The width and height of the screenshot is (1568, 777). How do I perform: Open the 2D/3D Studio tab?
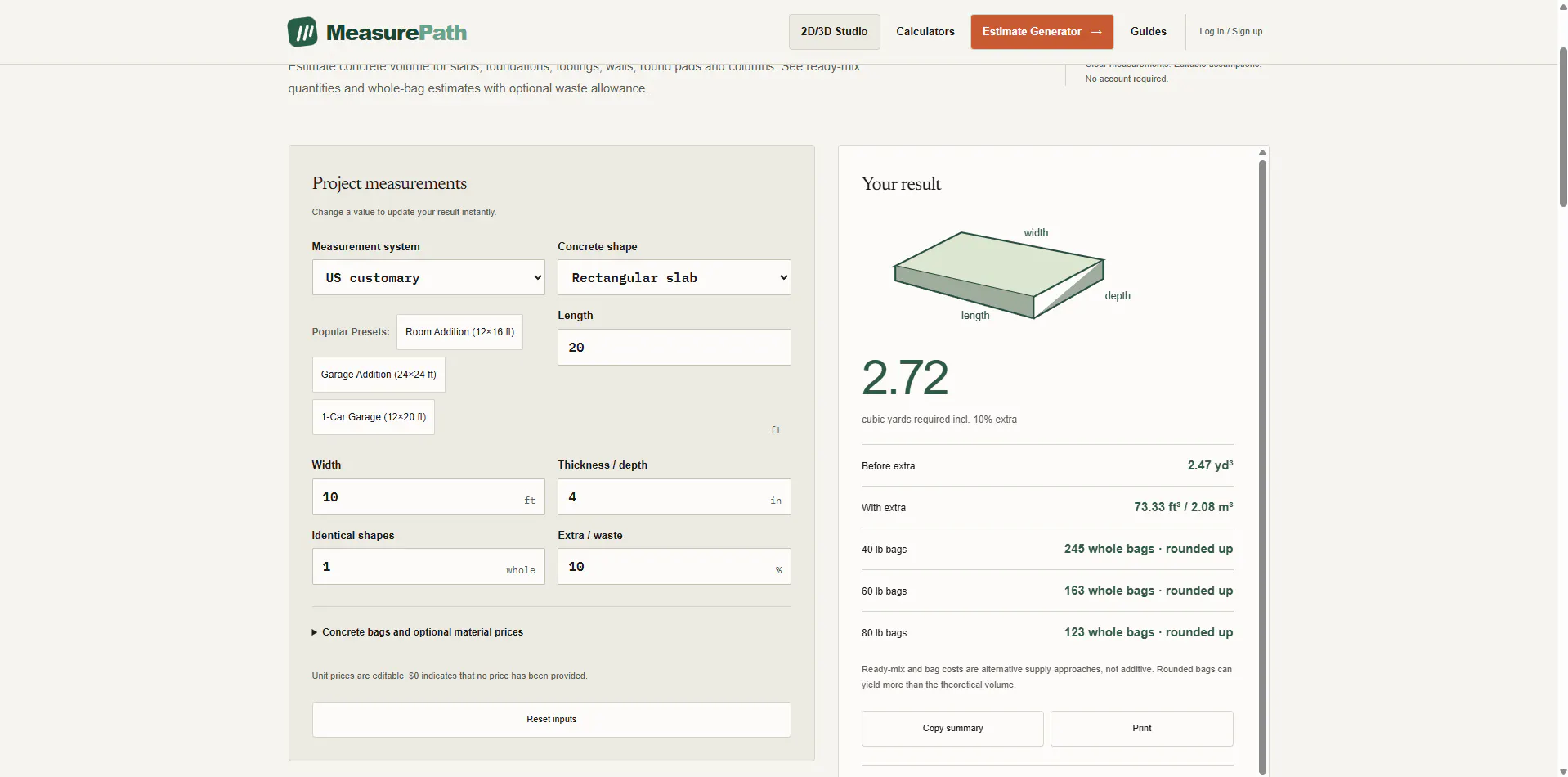pos(834,32)
